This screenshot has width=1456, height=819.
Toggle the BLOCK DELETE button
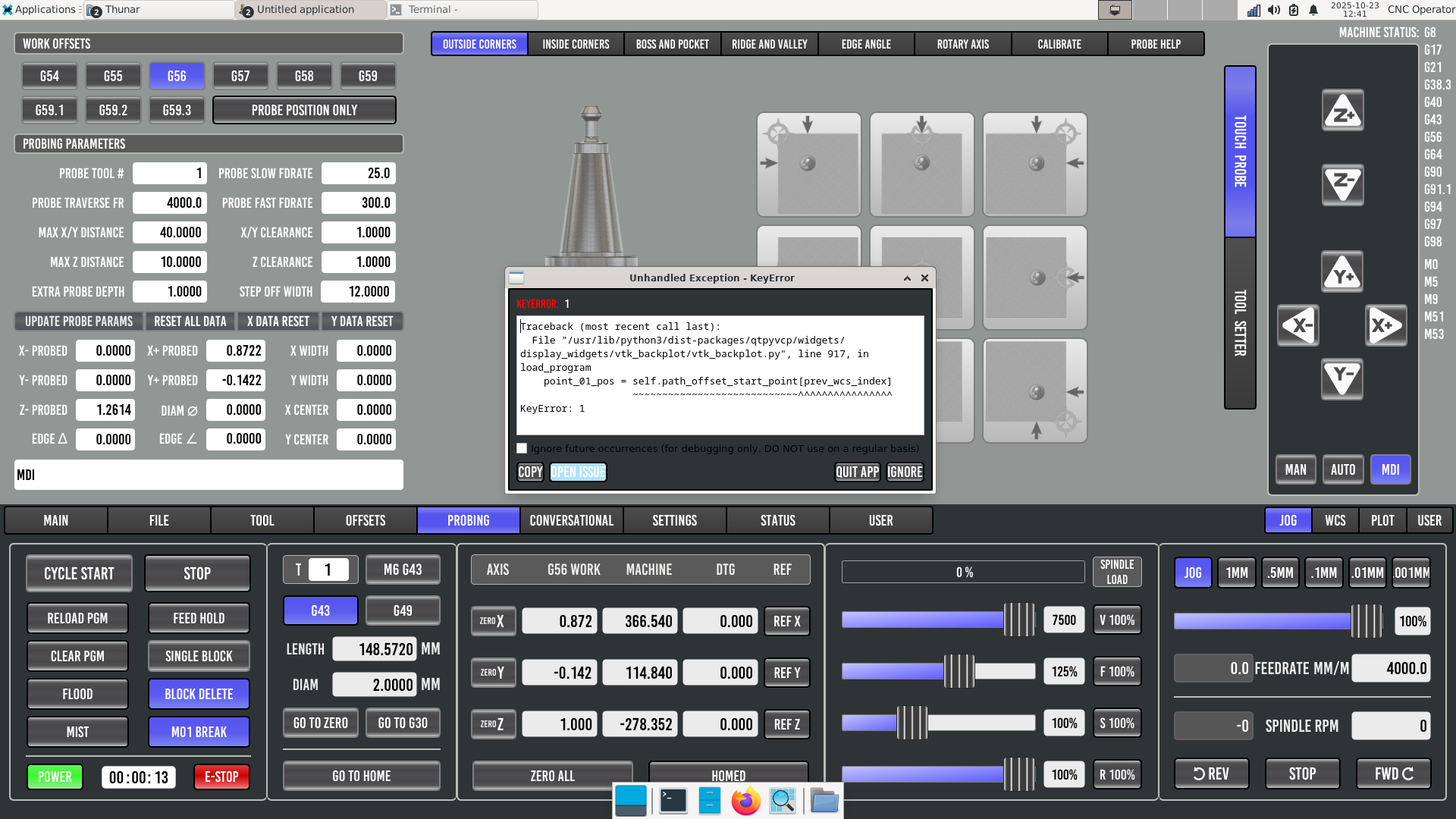(x=199, y=694)
